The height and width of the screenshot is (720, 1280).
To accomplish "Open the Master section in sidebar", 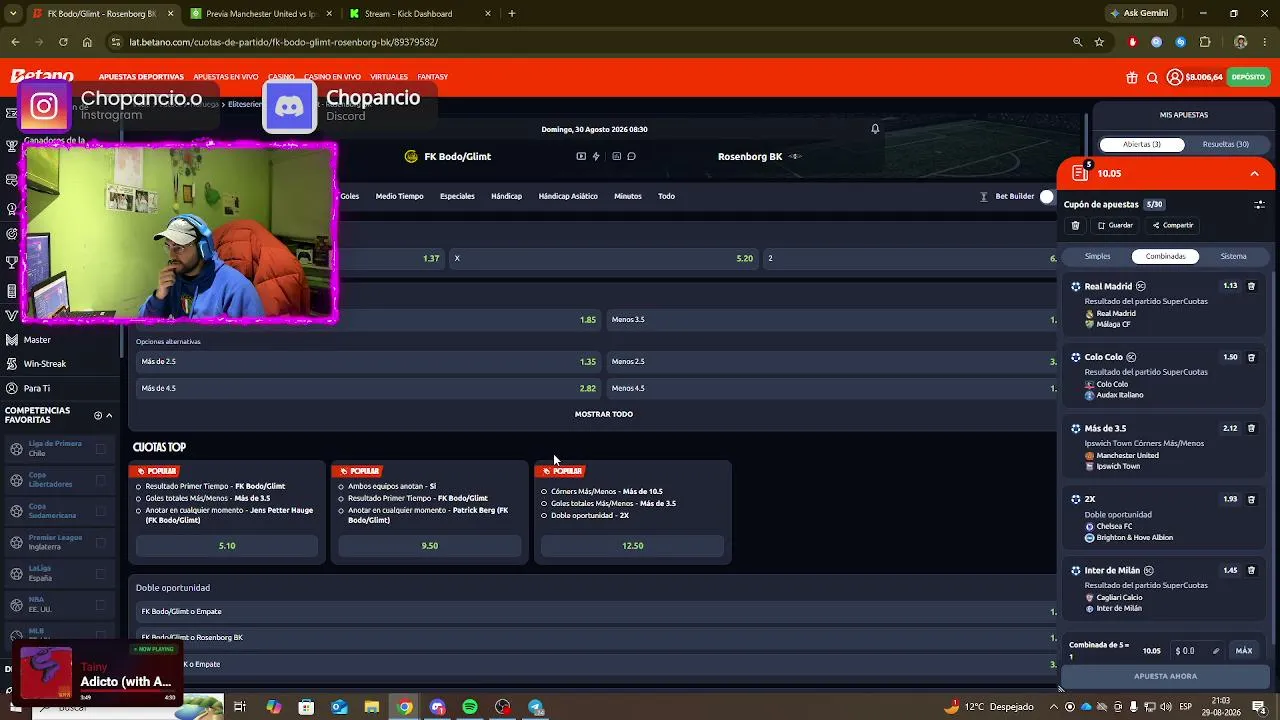I will click(37, 340).
